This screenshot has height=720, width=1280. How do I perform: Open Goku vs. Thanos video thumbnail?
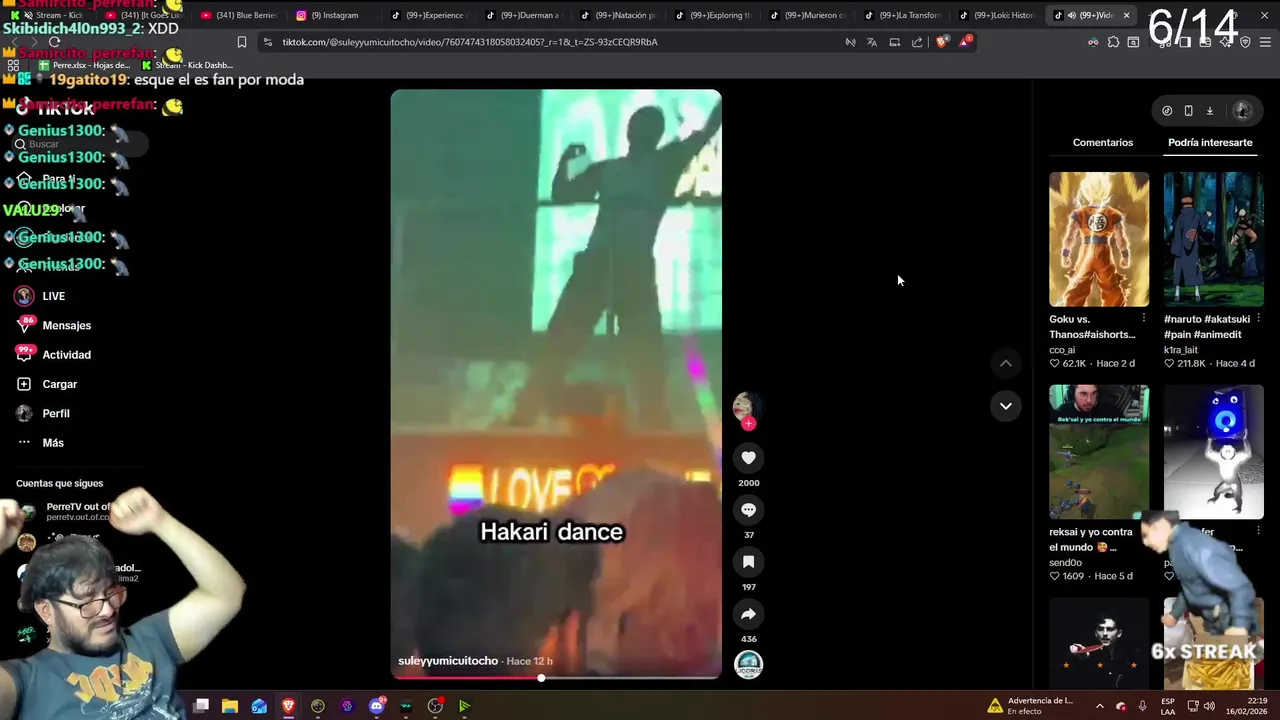pos(1099,239)
